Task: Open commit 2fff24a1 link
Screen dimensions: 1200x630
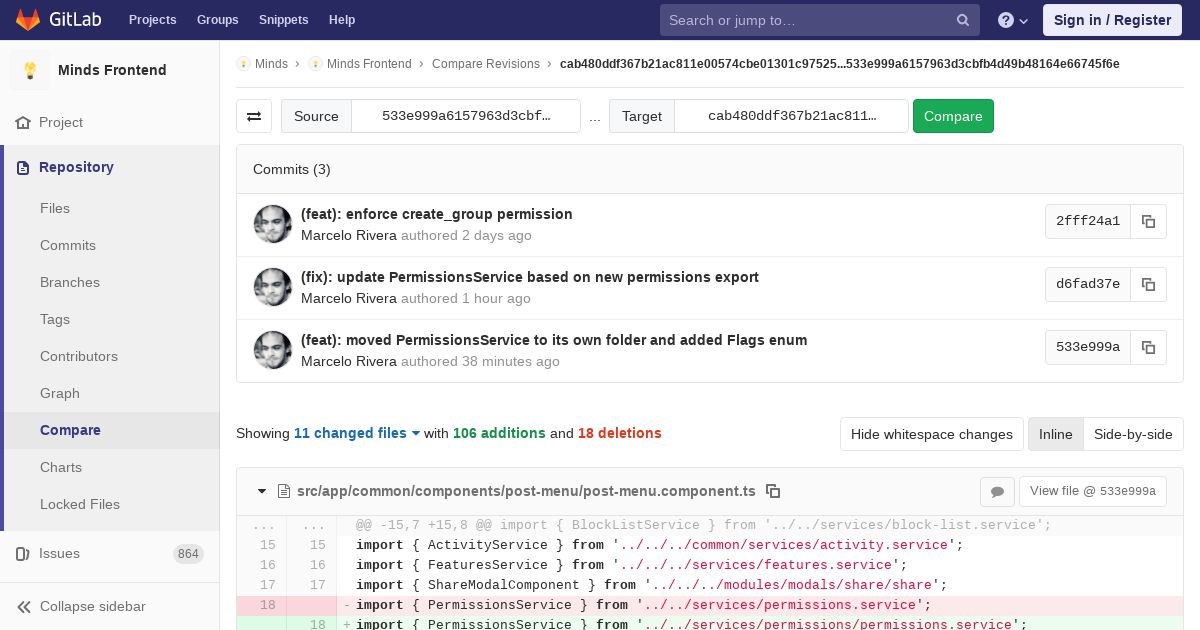Action: click(1088, 221)
